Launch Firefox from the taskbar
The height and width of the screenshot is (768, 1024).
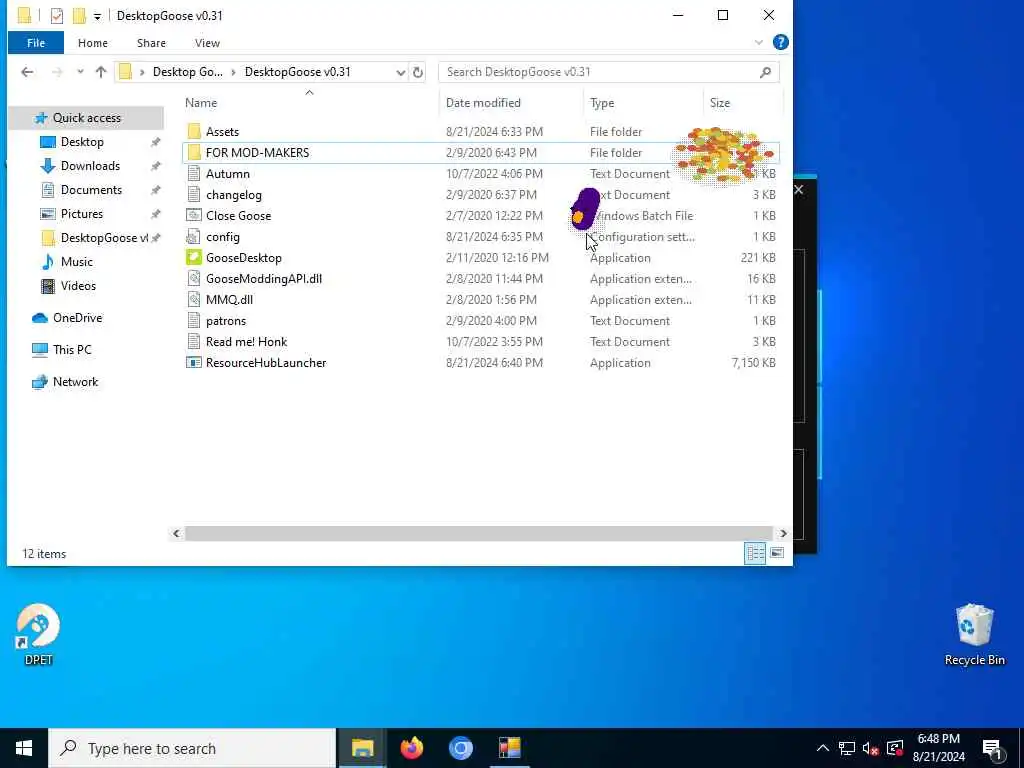pyautogui.click(x=411, y=748)
